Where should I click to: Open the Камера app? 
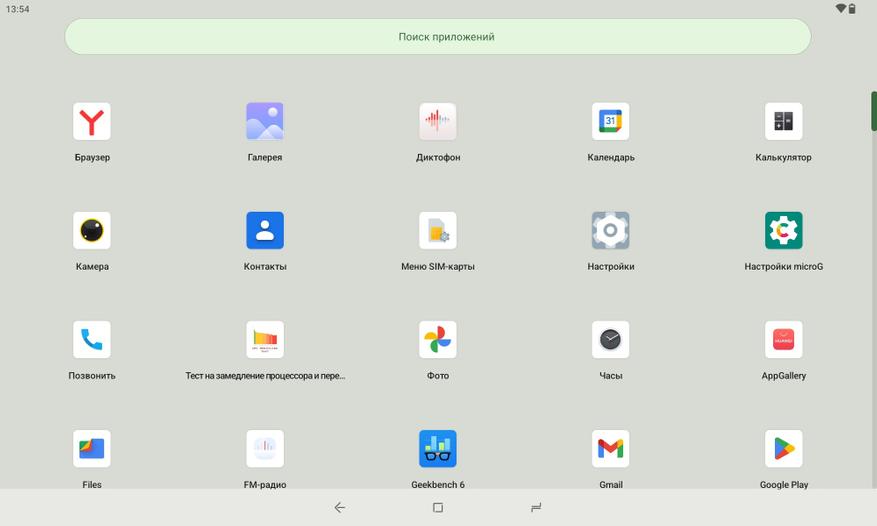click(x=92, y=231)
